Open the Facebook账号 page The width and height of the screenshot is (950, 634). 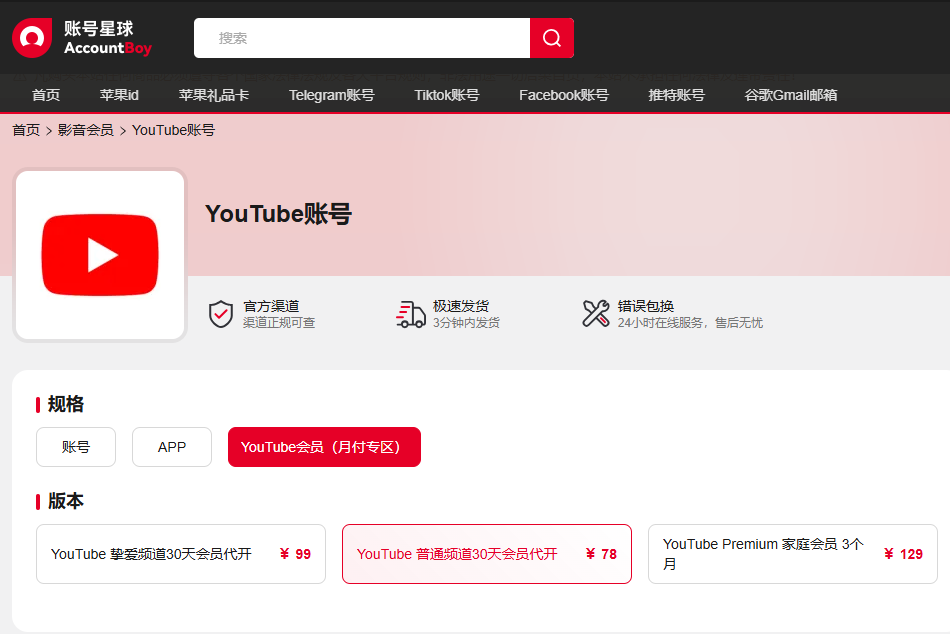(564, 95)
